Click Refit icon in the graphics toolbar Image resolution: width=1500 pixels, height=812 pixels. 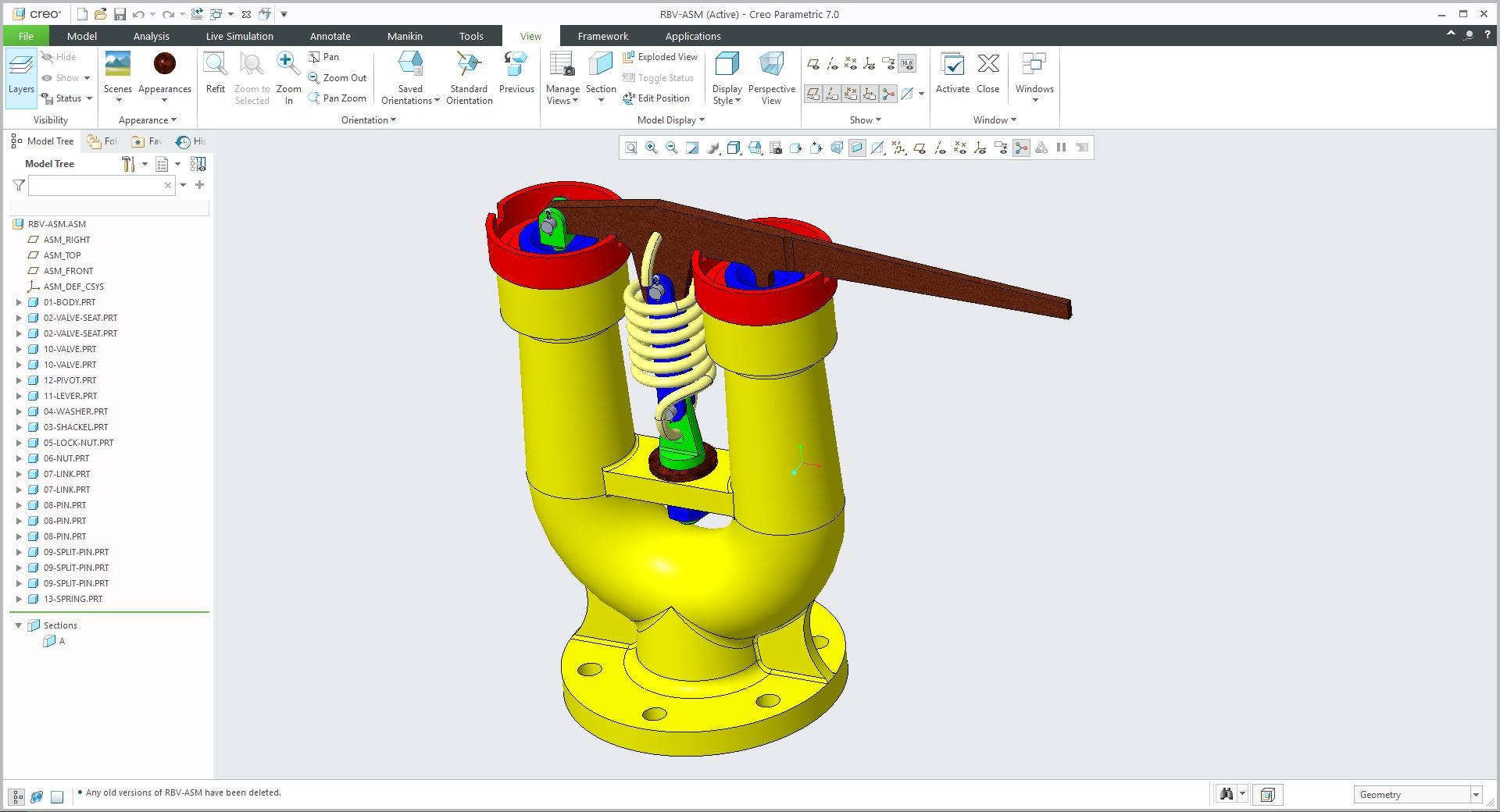click(x=631, y=148)
